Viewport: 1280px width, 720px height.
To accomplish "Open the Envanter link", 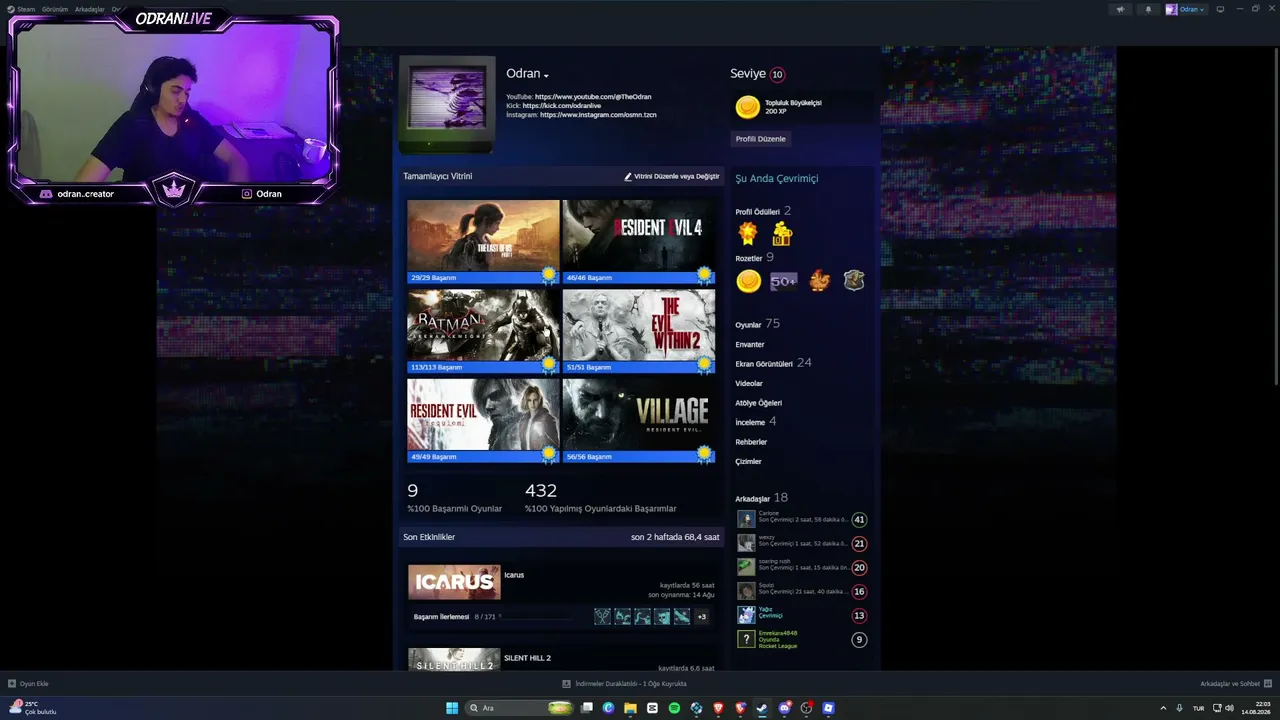I will (750, 345).
